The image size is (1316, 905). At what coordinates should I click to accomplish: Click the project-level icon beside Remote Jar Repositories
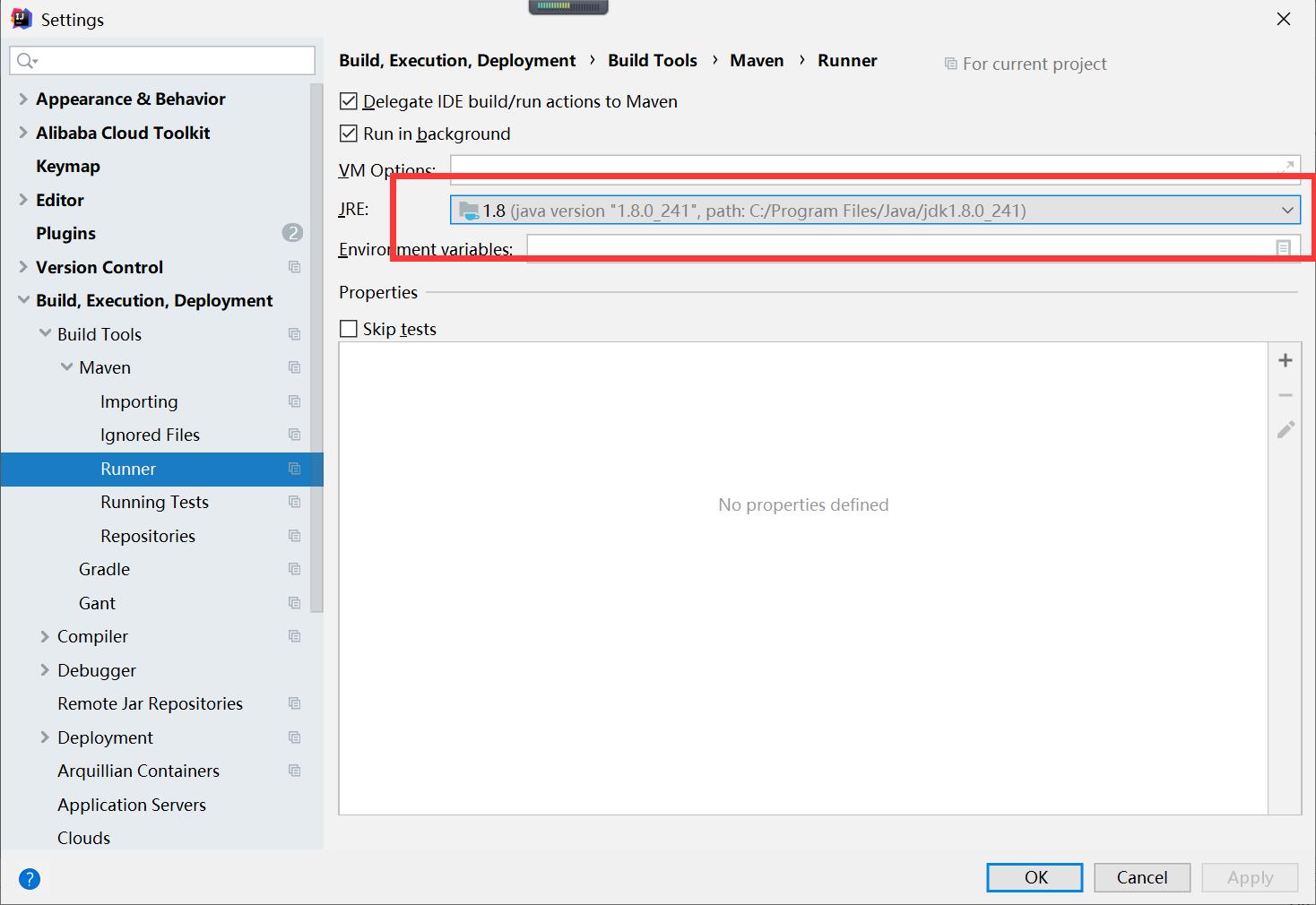click(294, 703)
